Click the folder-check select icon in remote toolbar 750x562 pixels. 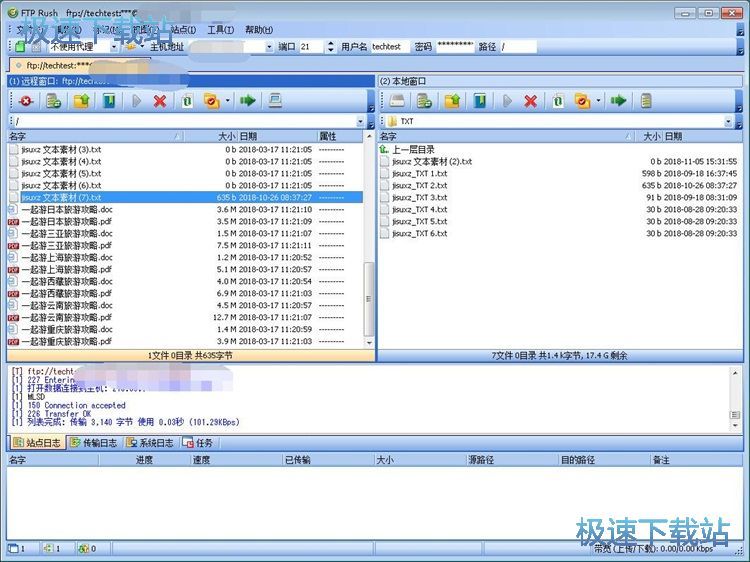tap(211, 101)
